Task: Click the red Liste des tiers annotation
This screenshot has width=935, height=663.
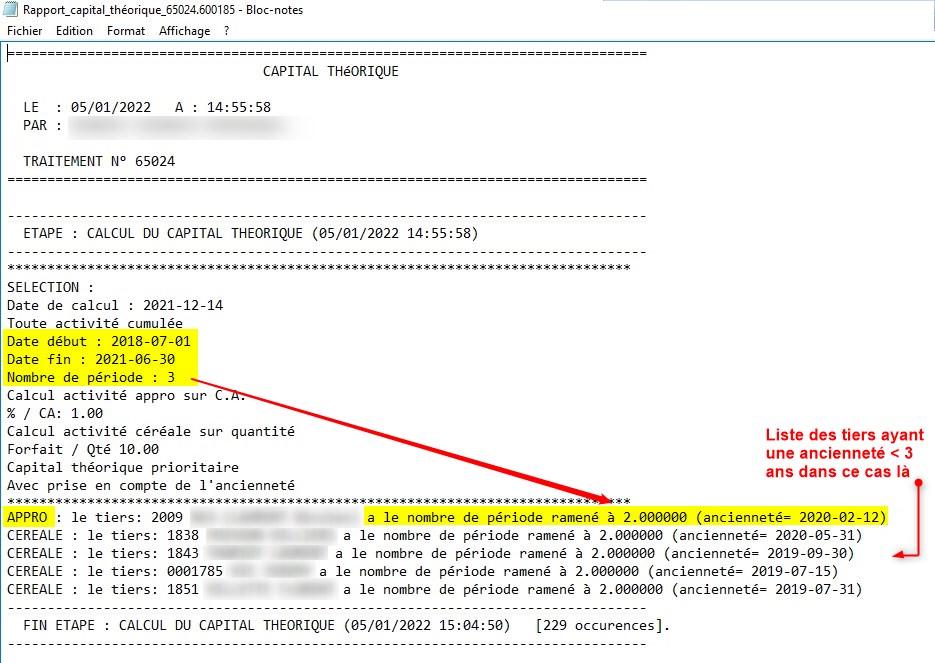Action: 845,452
